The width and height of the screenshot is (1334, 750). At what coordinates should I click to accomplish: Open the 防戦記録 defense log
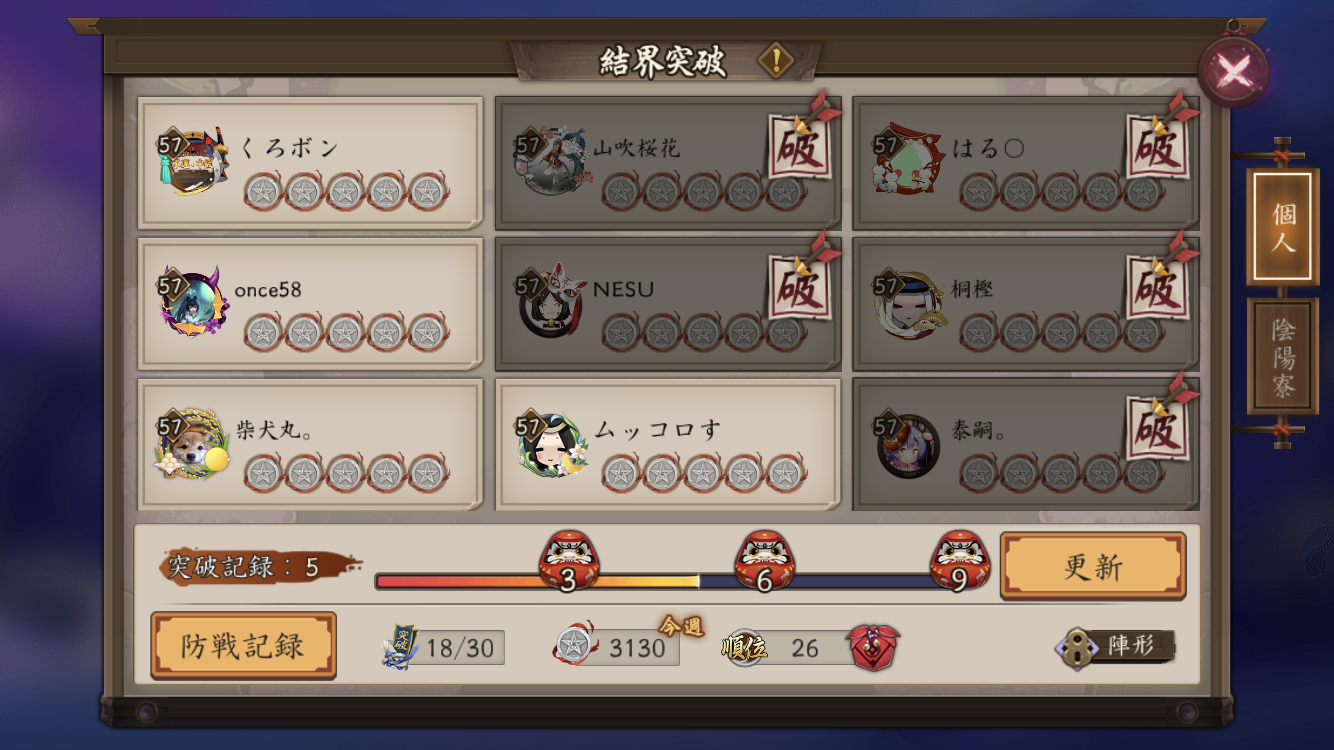[243, 646]
